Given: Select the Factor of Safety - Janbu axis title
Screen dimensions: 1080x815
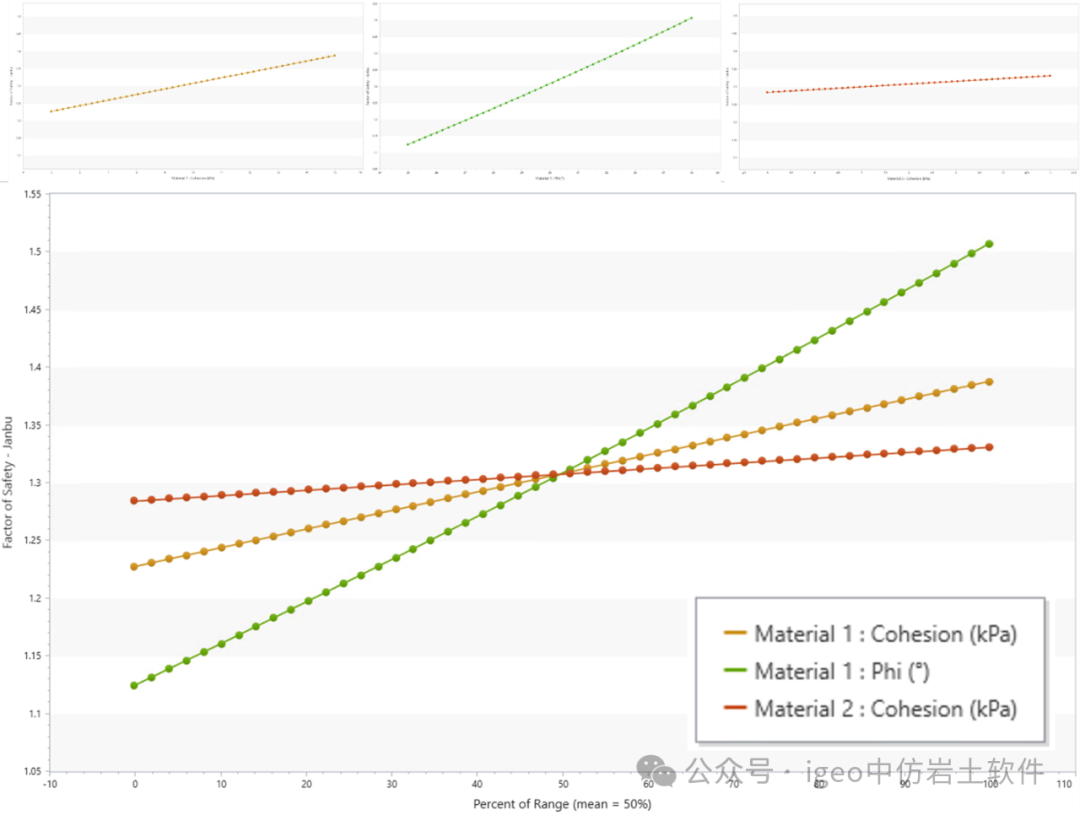Looking at the screenshot, I should click(x=9, y=483).
